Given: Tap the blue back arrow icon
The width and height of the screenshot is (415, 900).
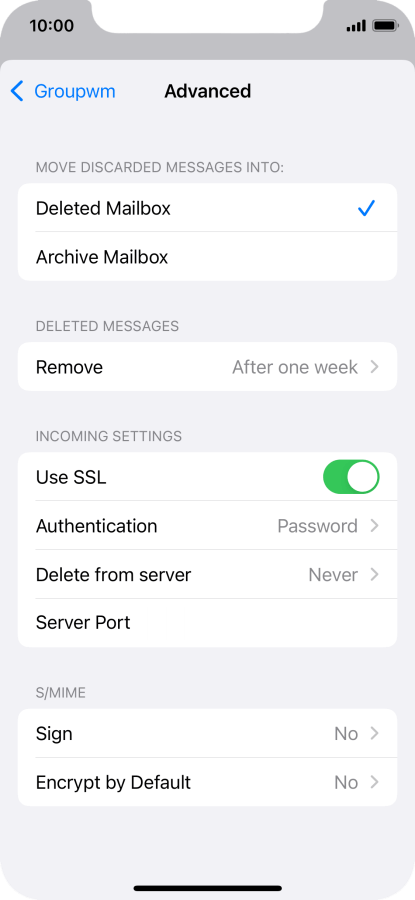Looking at the screenshot, I should (x=18, y=91).
